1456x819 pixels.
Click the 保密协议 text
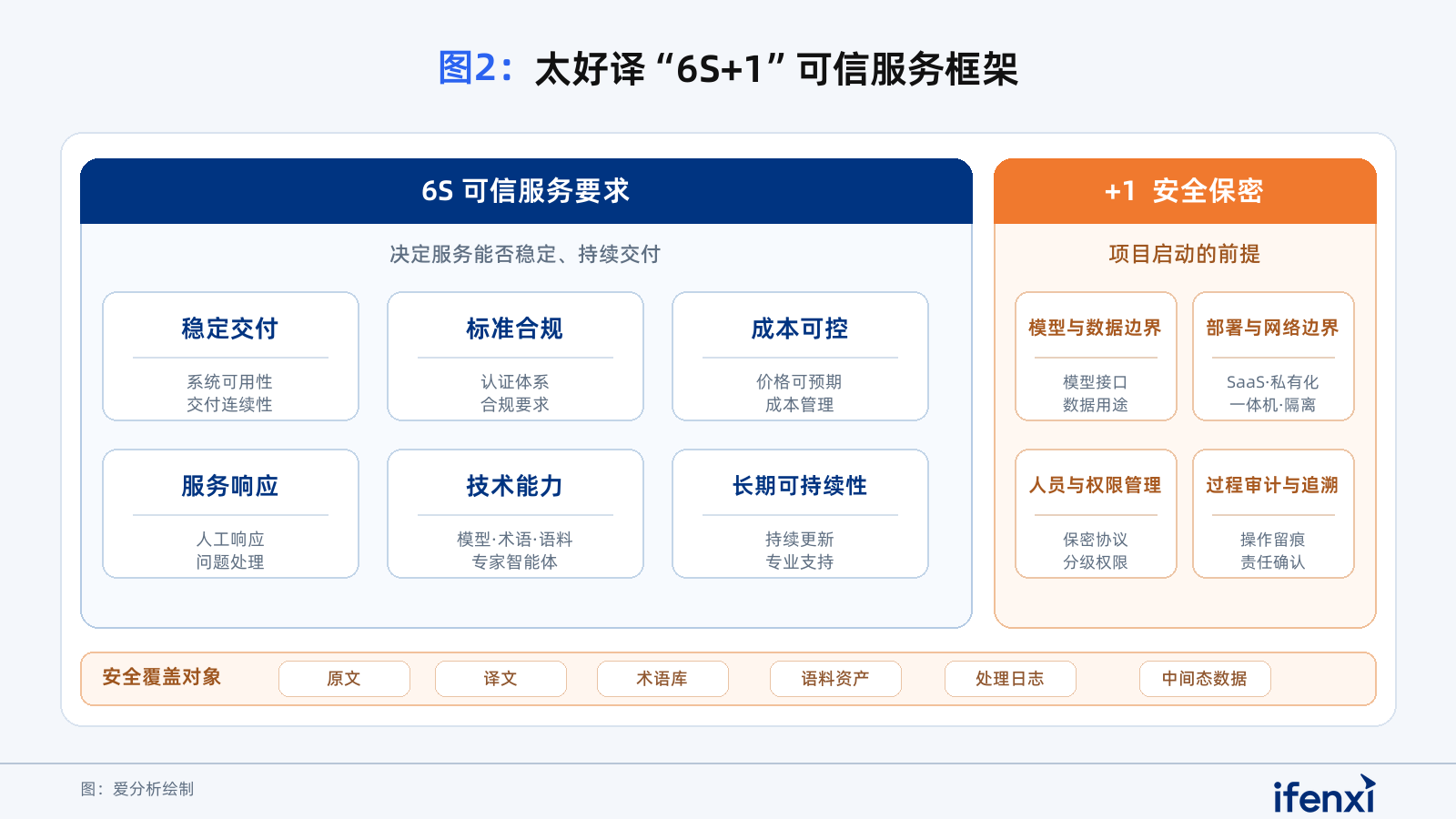click(1096, 540)
